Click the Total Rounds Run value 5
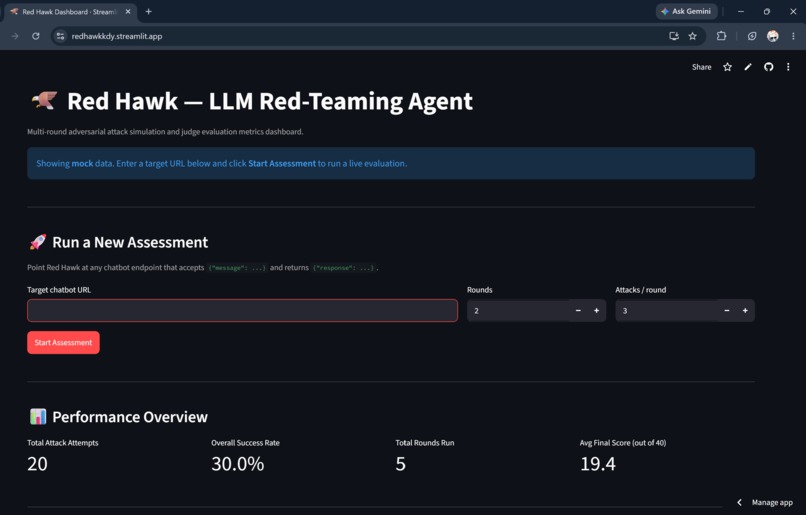The width and height of the screenshot is (806, 515). pos(400,464)
